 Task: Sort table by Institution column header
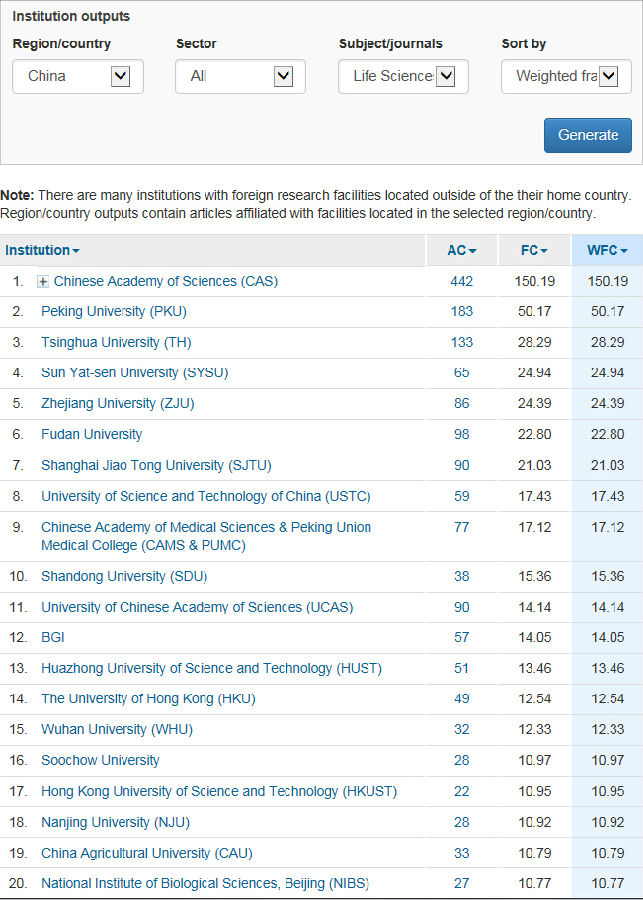pyautogui.click(x=42, y=250)
